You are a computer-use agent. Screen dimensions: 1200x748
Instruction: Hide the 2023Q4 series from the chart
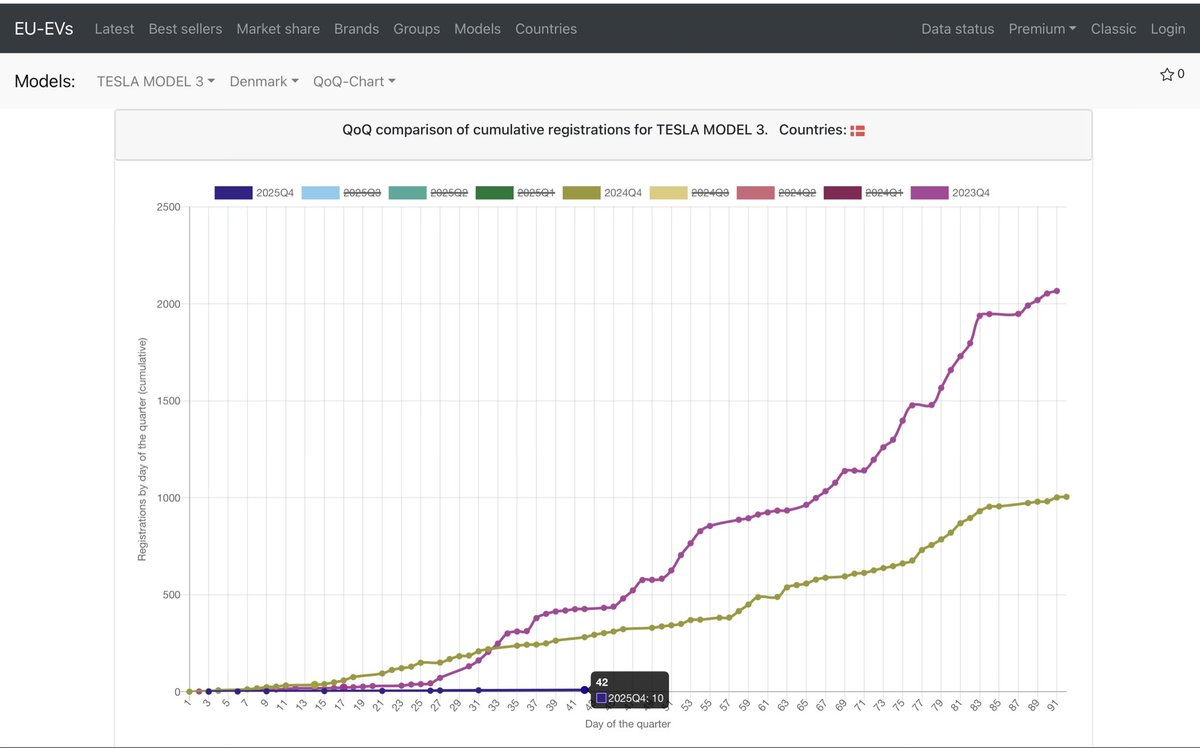(929, 192)
